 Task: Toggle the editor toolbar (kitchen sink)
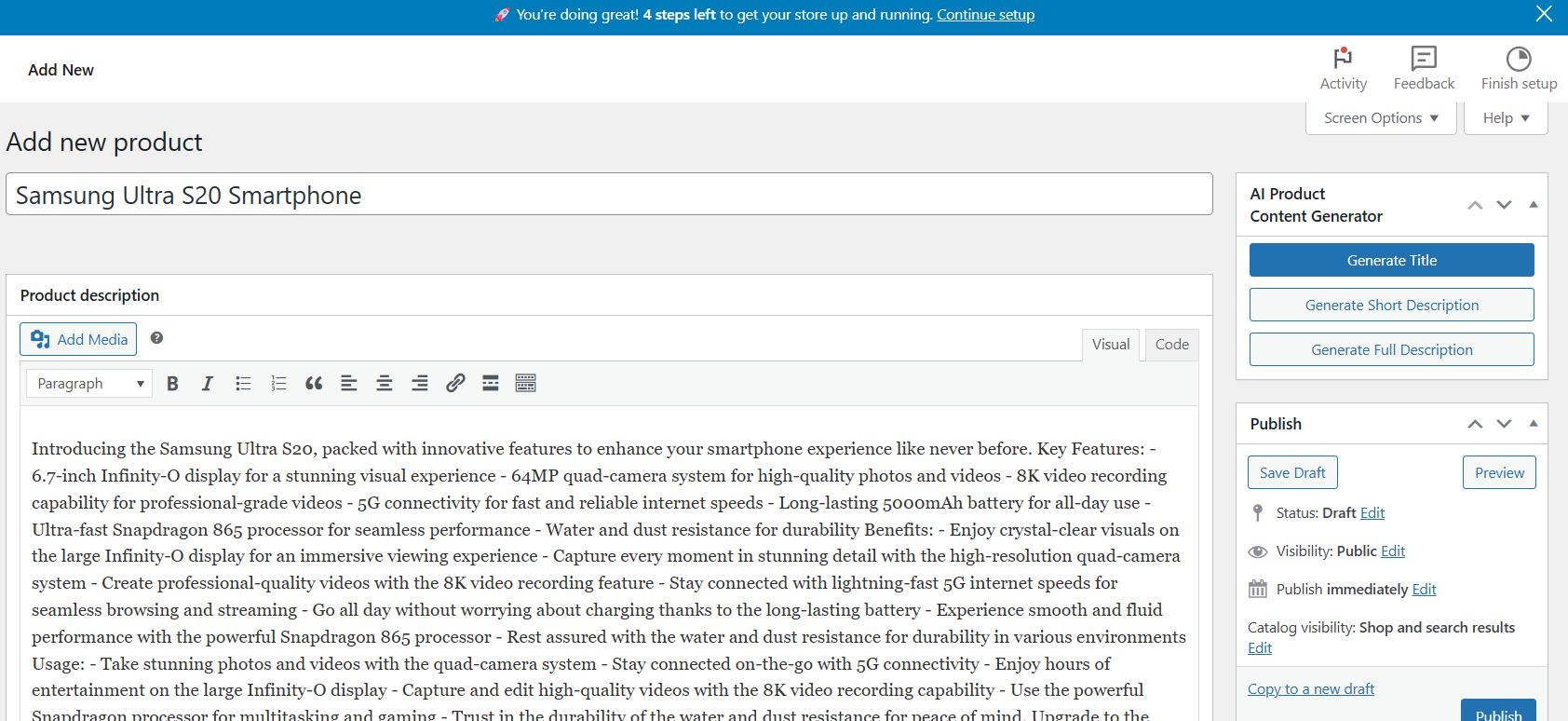click(526, 384)
